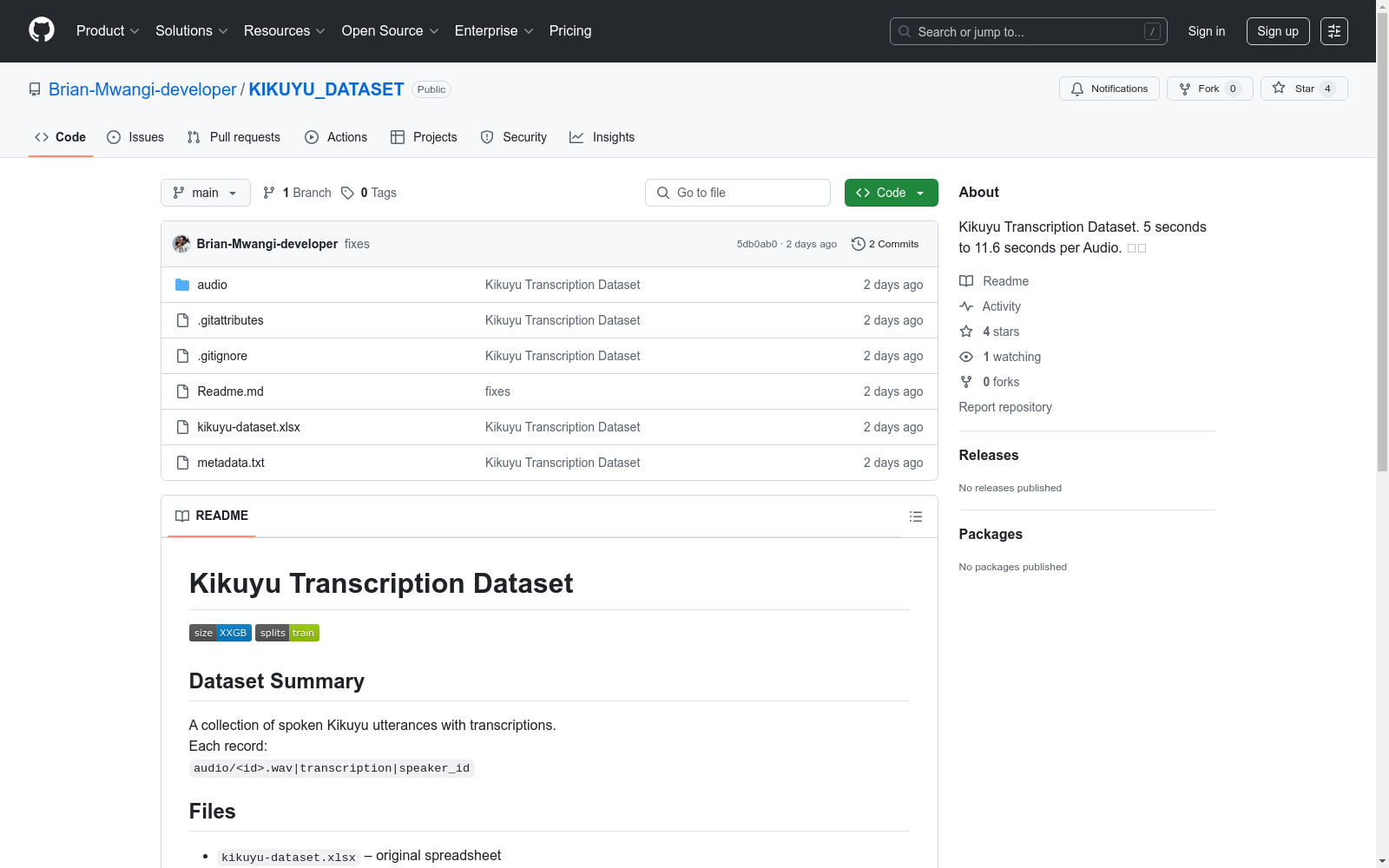
Task: Click the kikuyu-dataset.xlsx file icon
Action: click(182, 427)
